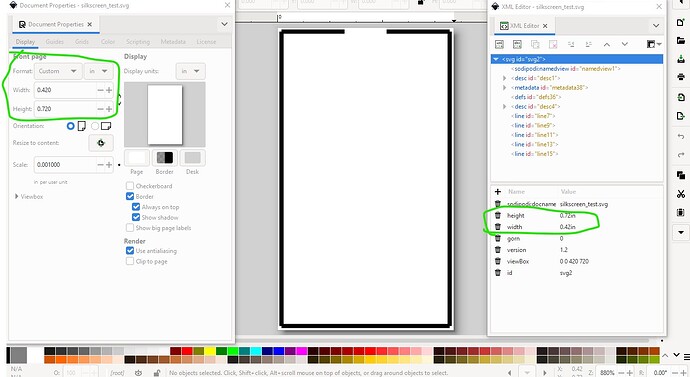Switch to the Metadata tab

coord(173,42)
